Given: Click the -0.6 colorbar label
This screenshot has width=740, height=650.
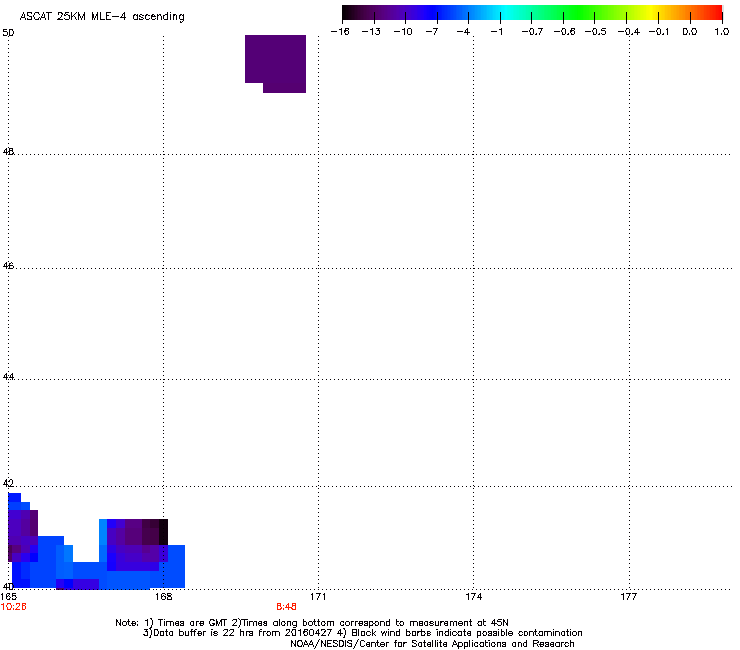Looking at the screenshot, I should pos(564,32).
